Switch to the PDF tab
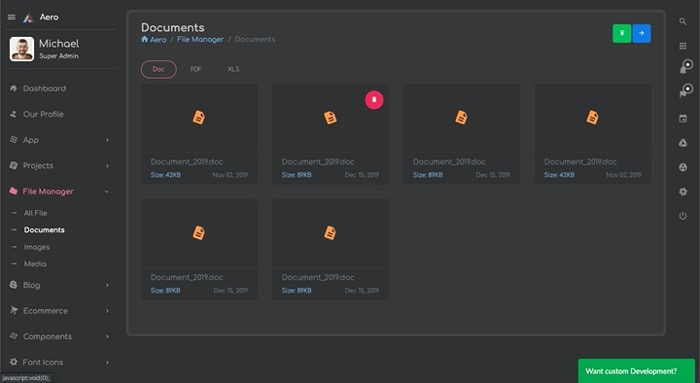 (x=196, y=69)
